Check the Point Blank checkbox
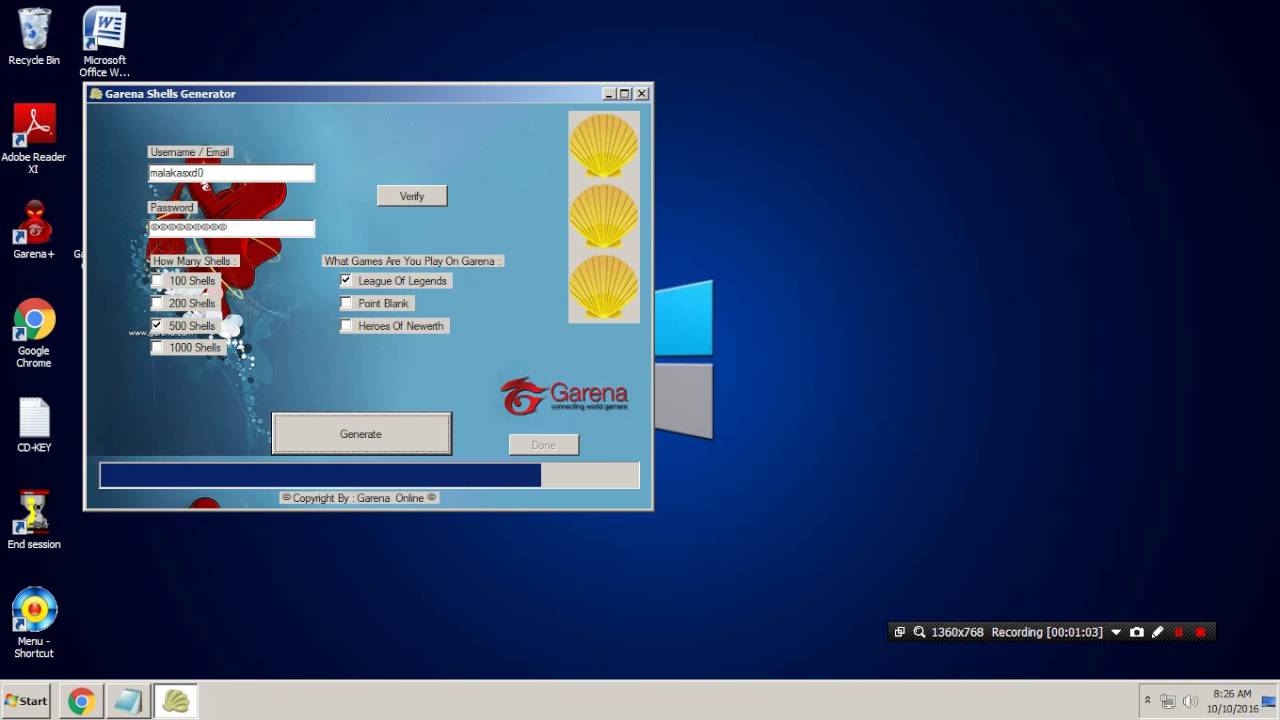Viewport: 1280px width, 720px height. coord(346,303)
